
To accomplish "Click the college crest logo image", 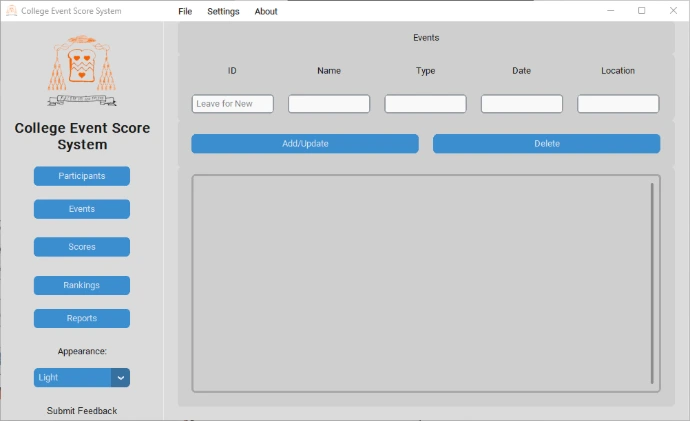I will pyautogui.click(x=82, y=71).
